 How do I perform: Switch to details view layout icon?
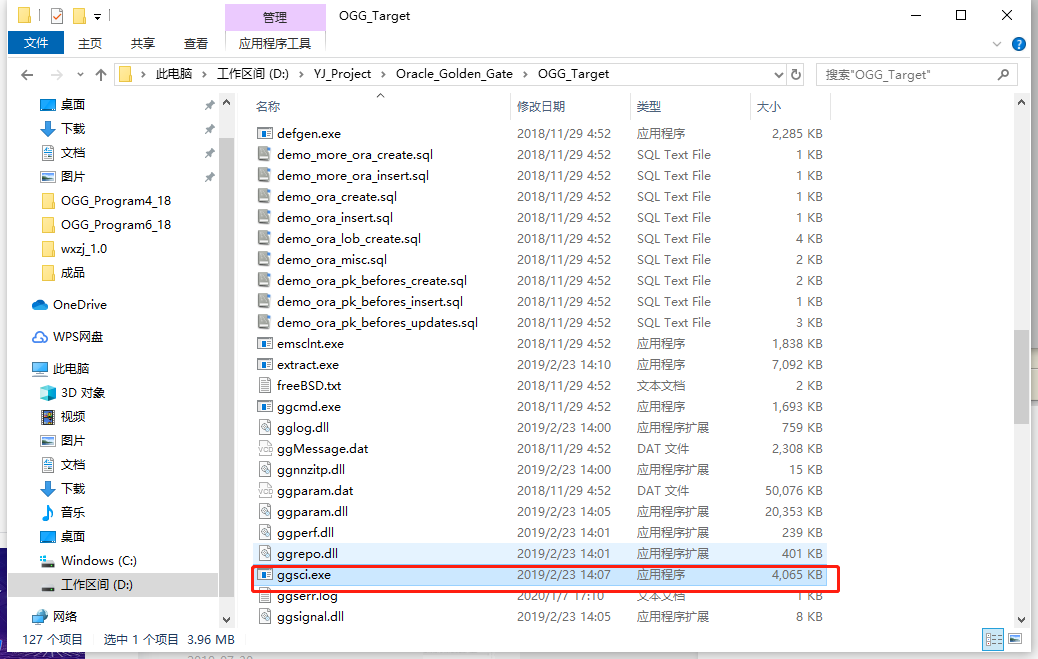click(994, 639)
